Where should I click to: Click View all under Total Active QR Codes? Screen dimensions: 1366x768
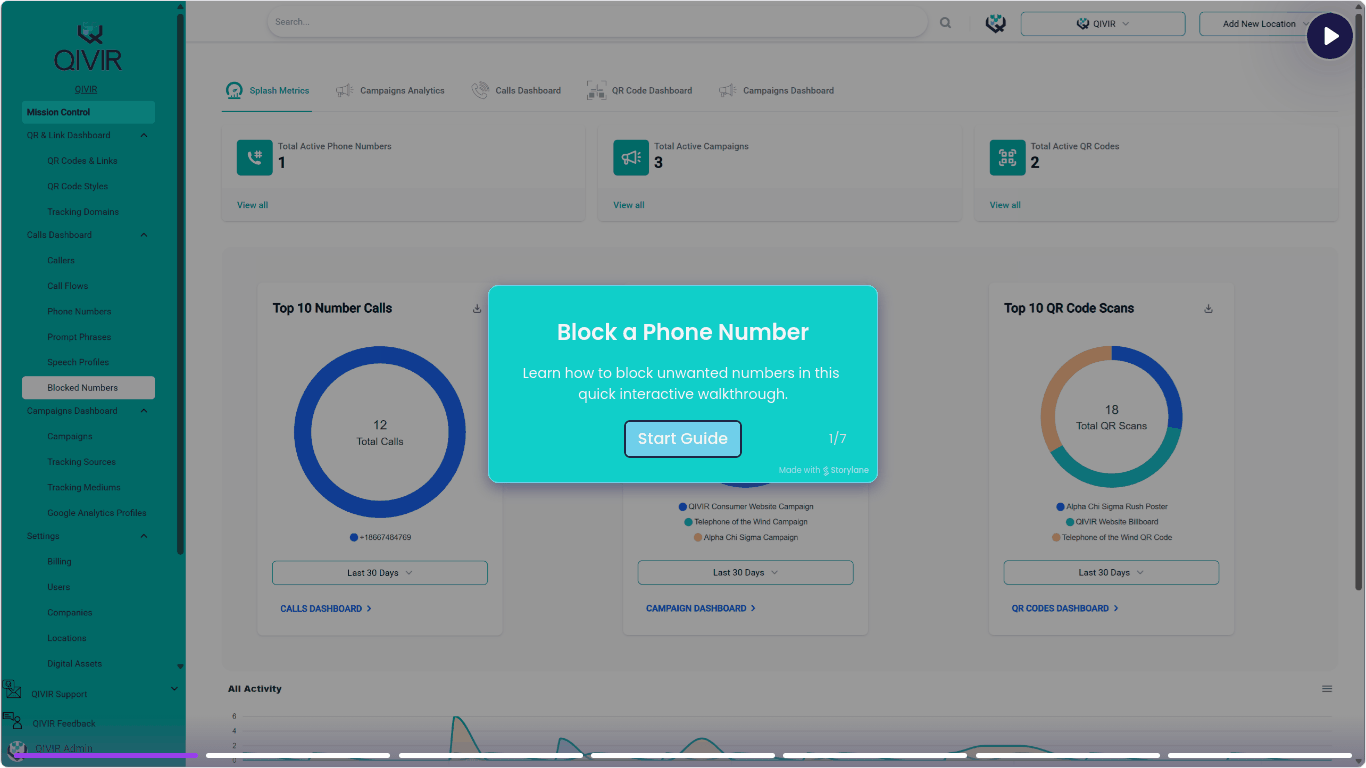[1006, 205]
